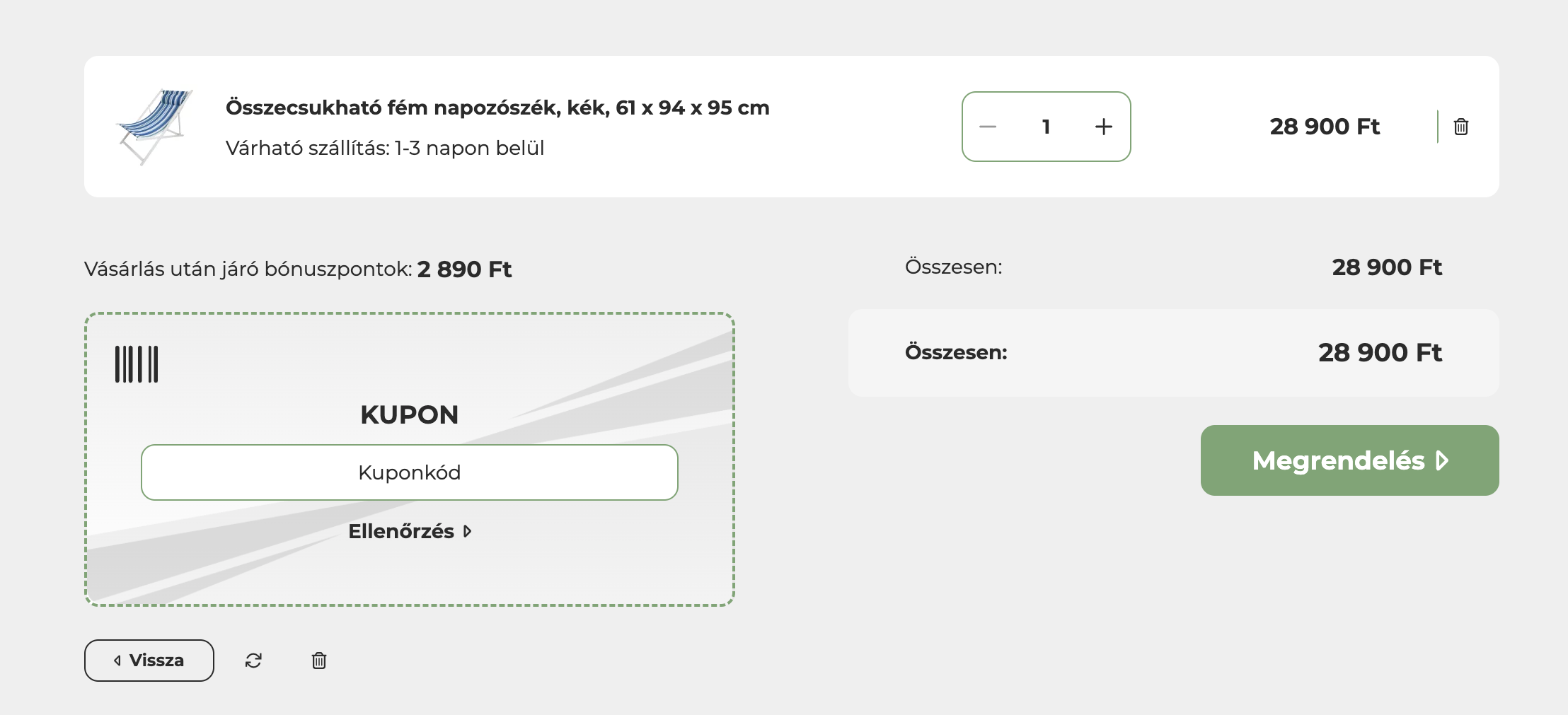
Task: Click the item price beside the quantity stepper
Action: pos(1325,127)
